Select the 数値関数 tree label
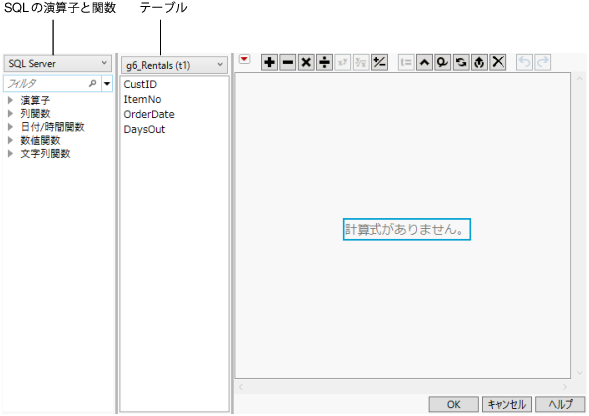This screenshot has height=416, width=589. coord(40,140)
